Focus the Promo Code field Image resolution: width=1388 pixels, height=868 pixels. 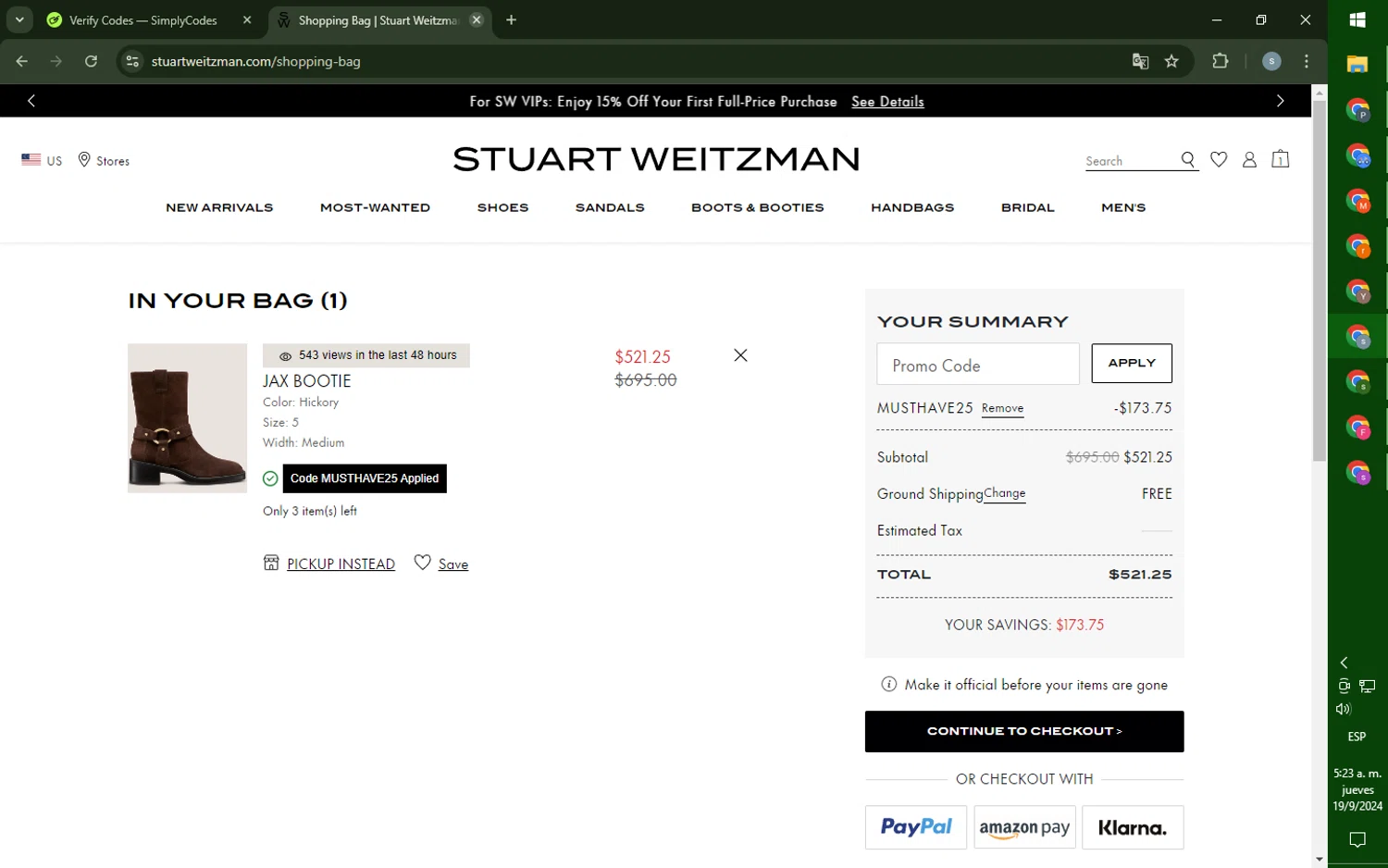(978, 365)
